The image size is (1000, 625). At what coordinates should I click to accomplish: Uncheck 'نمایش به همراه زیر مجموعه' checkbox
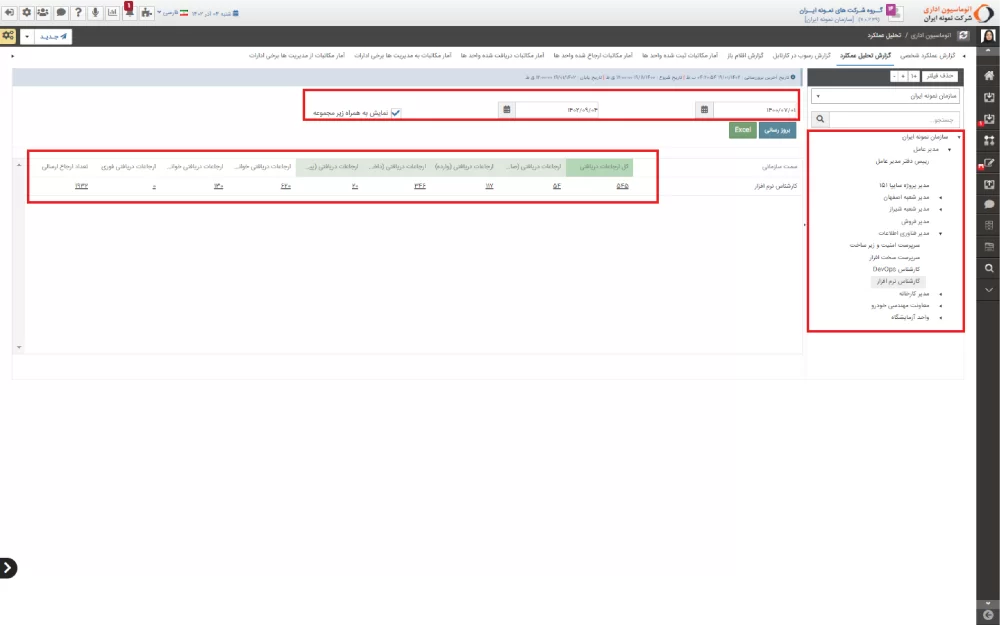(396, 113)
